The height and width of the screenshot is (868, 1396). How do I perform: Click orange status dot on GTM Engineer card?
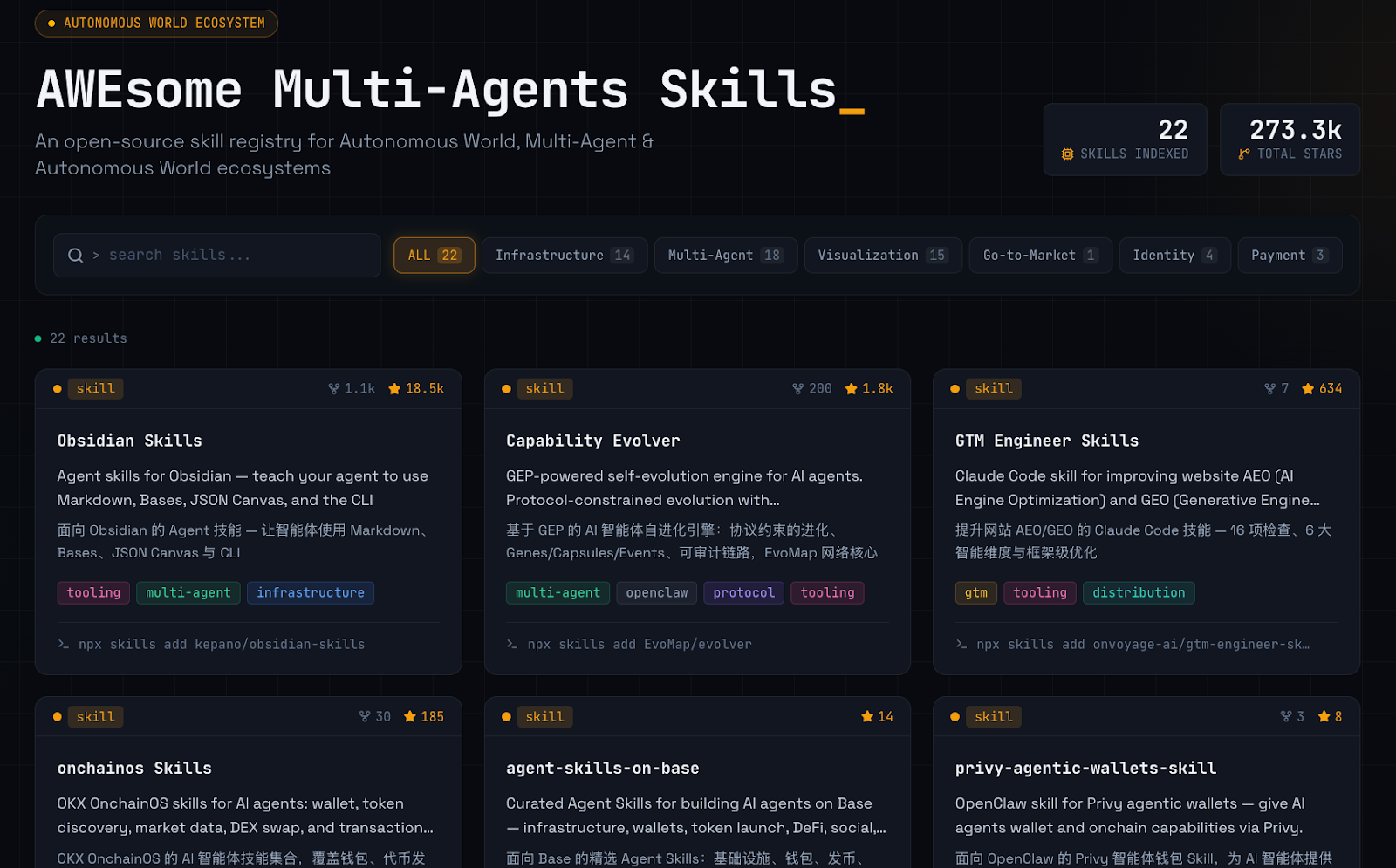(955, 389)
